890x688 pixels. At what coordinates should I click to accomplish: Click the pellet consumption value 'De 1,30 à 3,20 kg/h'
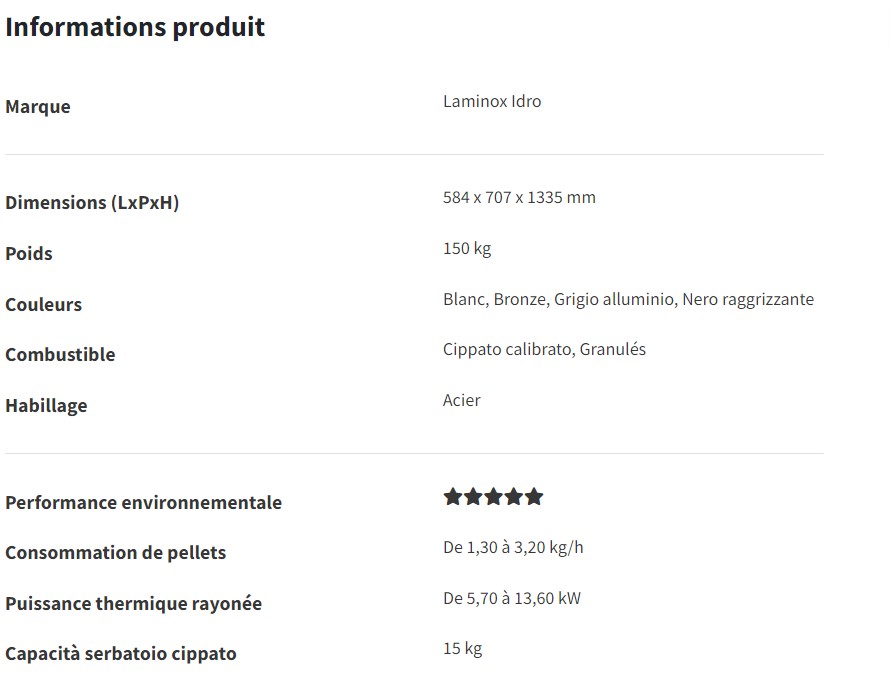[x=513, y=547]
